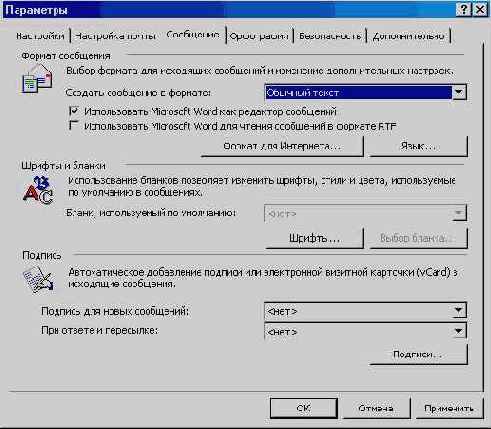Click the Применить button
This screenshot has width=491, height=429.
[x=448, y=408]
